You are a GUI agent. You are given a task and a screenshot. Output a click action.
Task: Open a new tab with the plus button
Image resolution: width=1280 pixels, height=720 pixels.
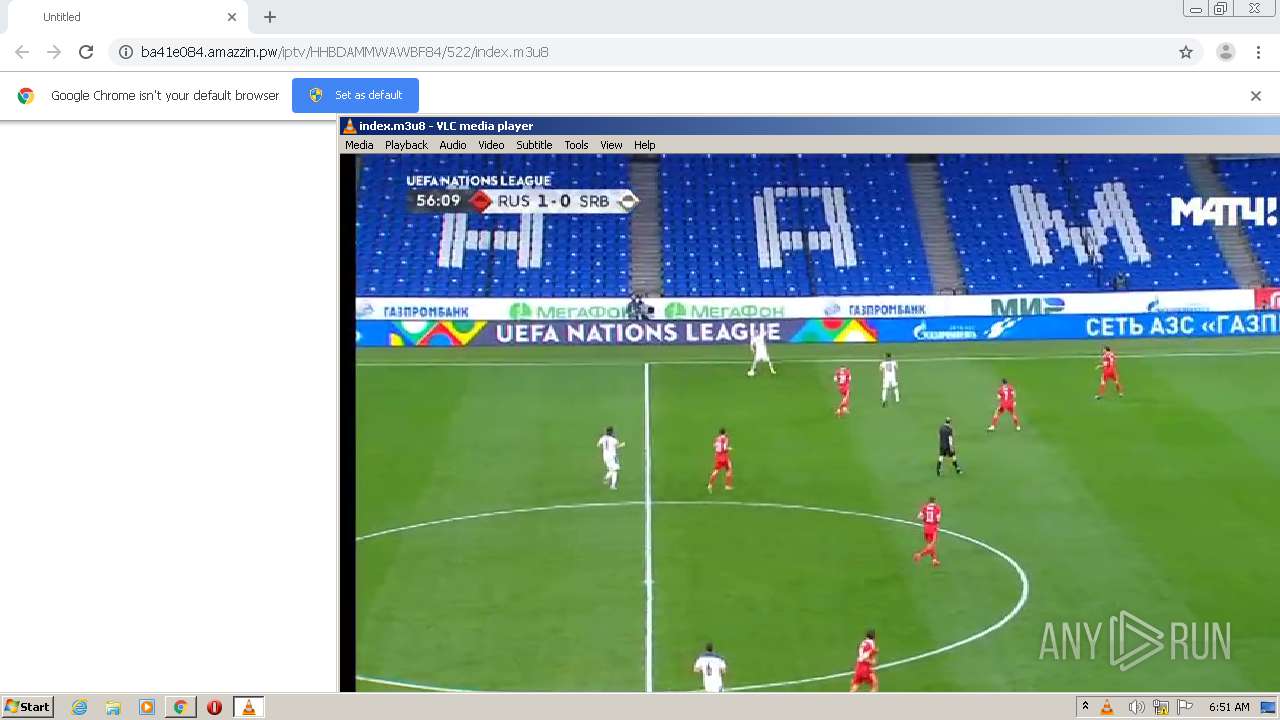click(270, 17)
